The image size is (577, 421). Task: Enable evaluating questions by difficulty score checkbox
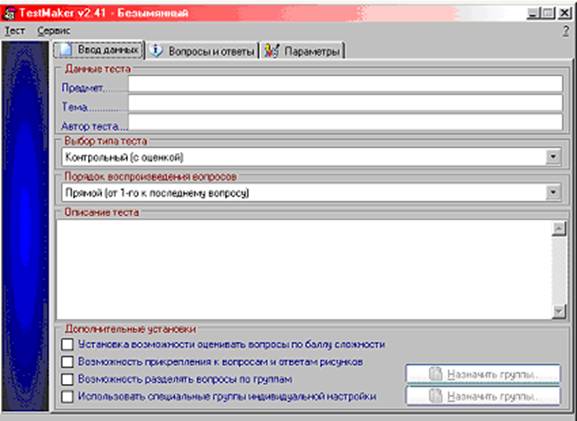click(x=67, y=345)
